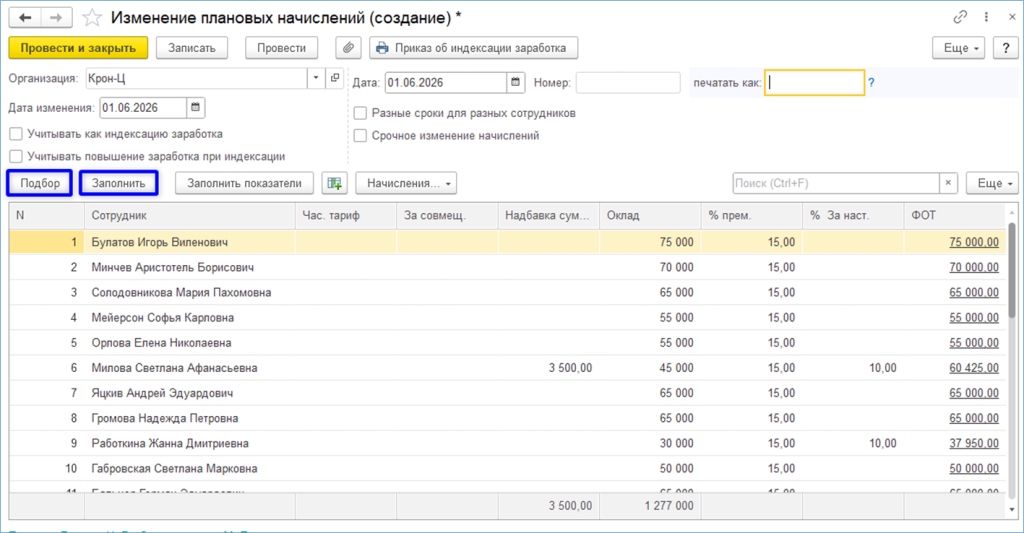Screen dimensions: 1024x533
Task: Focus the Номер input field
Action: 628,83
